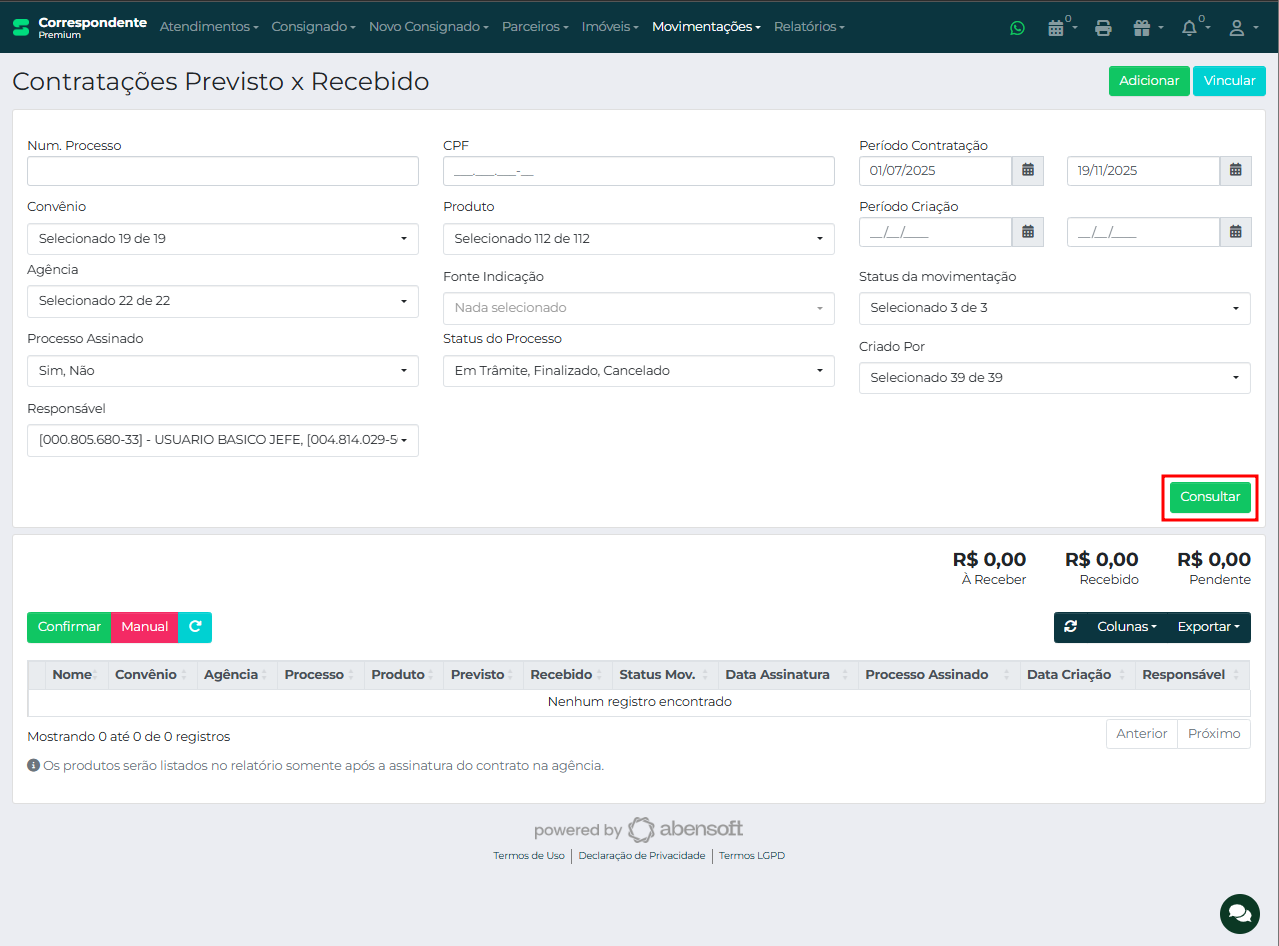This screenshot has height=946, width=1279.
Task: Open calendar picker for Período Criação end date
Action: [x=1235, y=232]
